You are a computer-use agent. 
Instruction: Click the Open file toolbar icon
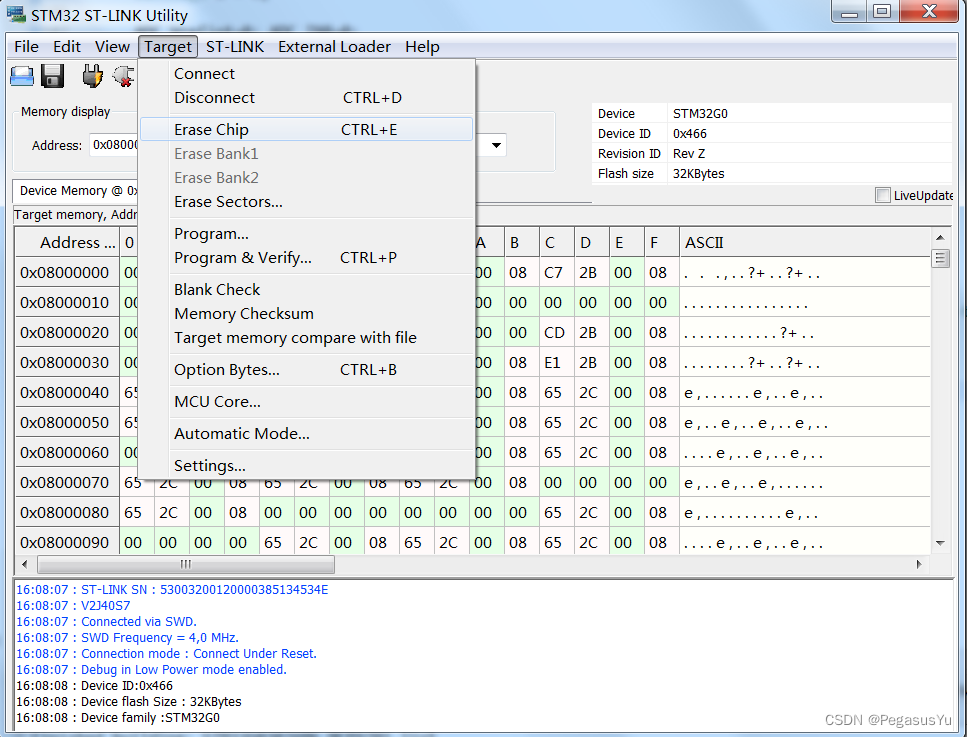(22, 76)
